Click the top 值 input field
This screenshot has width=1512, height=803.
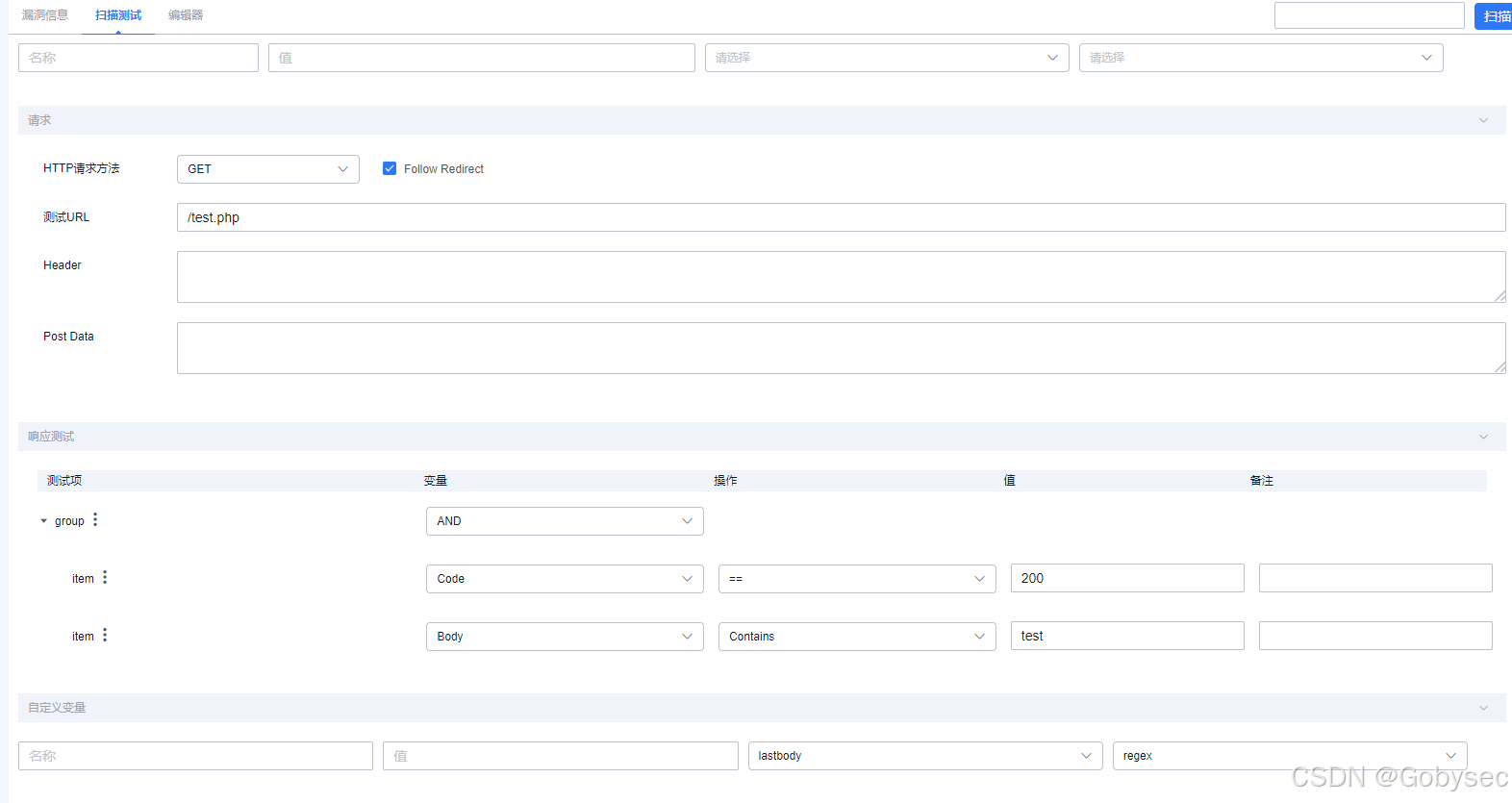[x=482, y=58]
